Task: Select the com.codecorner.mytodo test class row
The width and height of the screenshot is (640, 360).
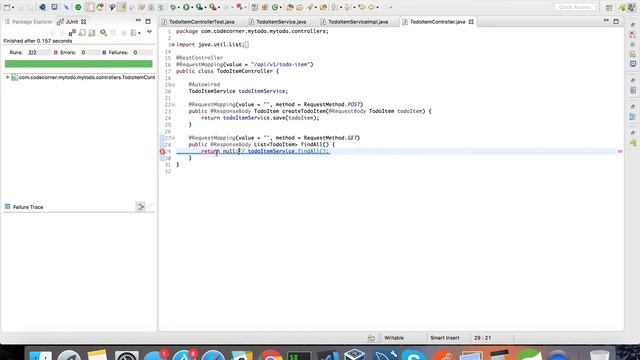Action: [x=83, y=77]
